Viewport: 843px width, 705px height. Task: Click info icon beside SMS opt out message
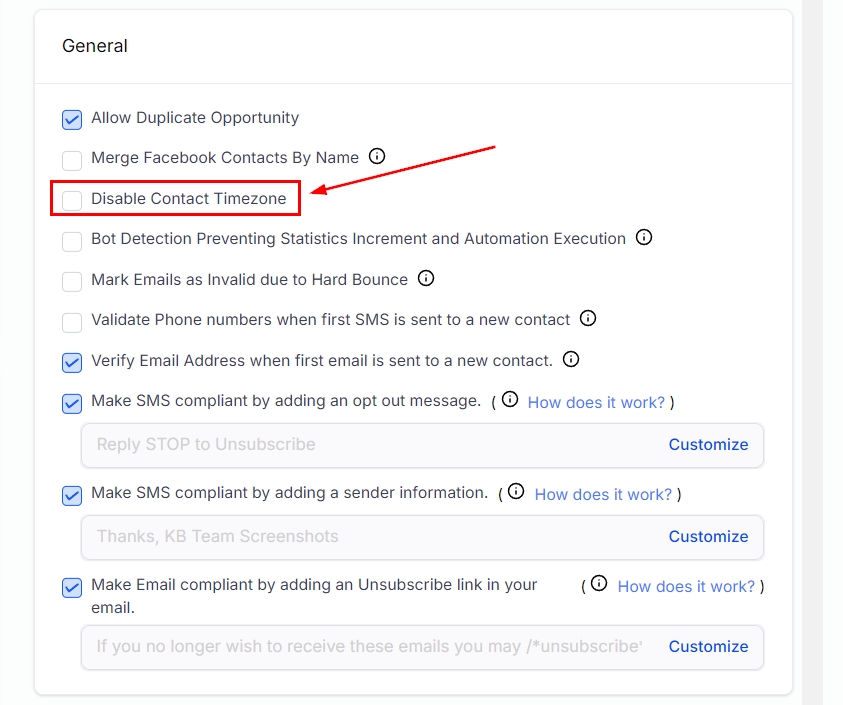(510, 400)
